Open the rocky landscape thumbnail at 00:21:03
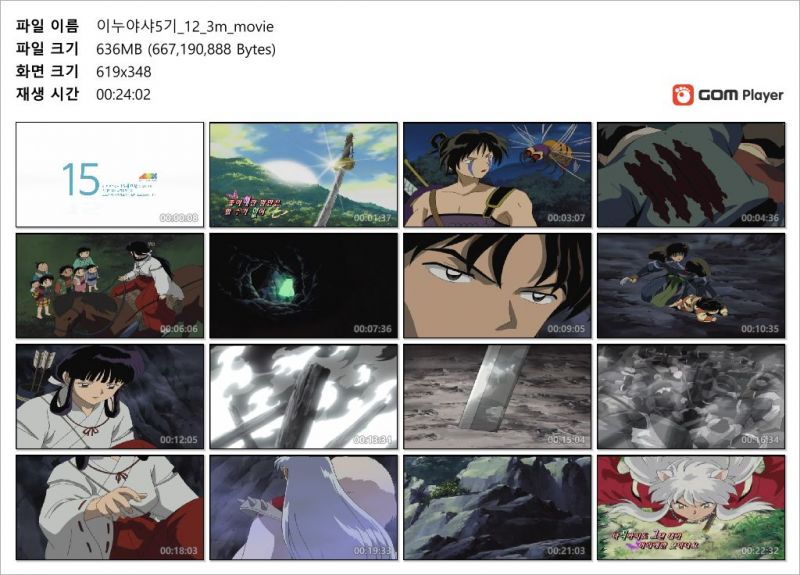Image resolution: width=800 pixels, height=575 pixels. 497,508
